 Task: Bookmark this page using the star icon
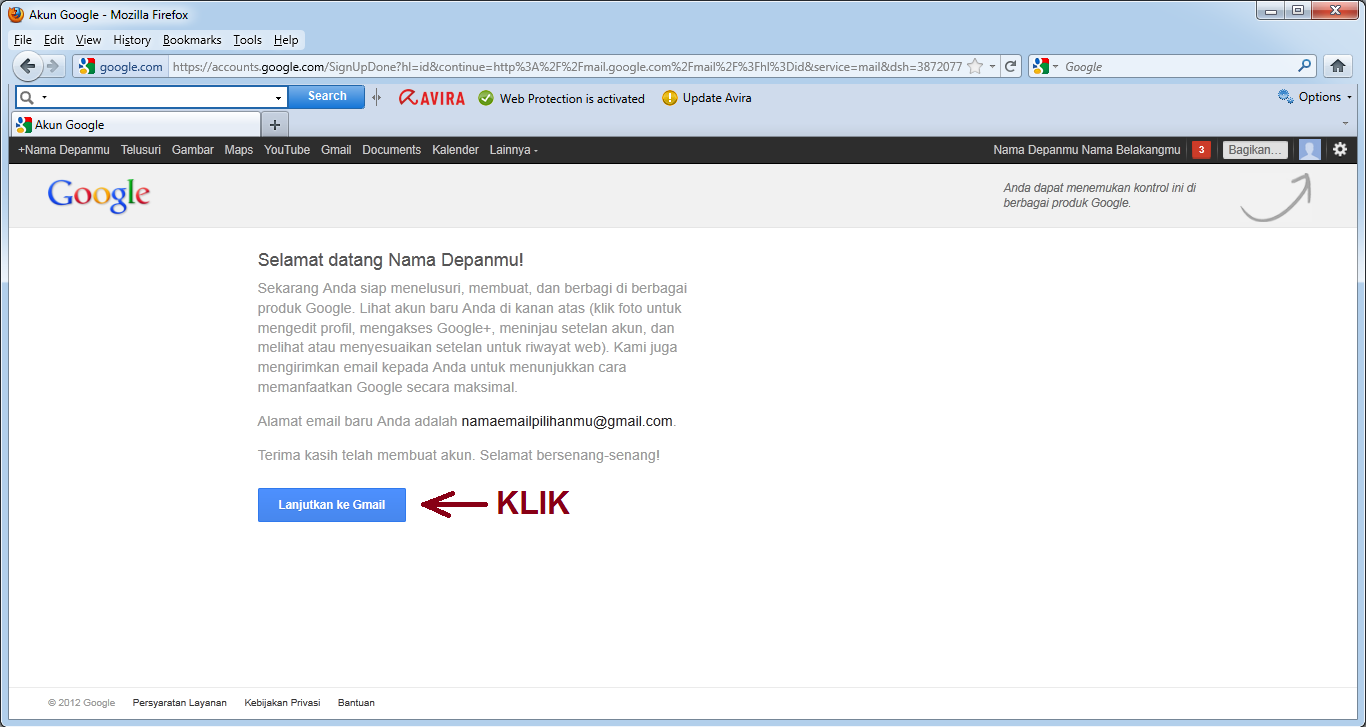tap(974, 65)
